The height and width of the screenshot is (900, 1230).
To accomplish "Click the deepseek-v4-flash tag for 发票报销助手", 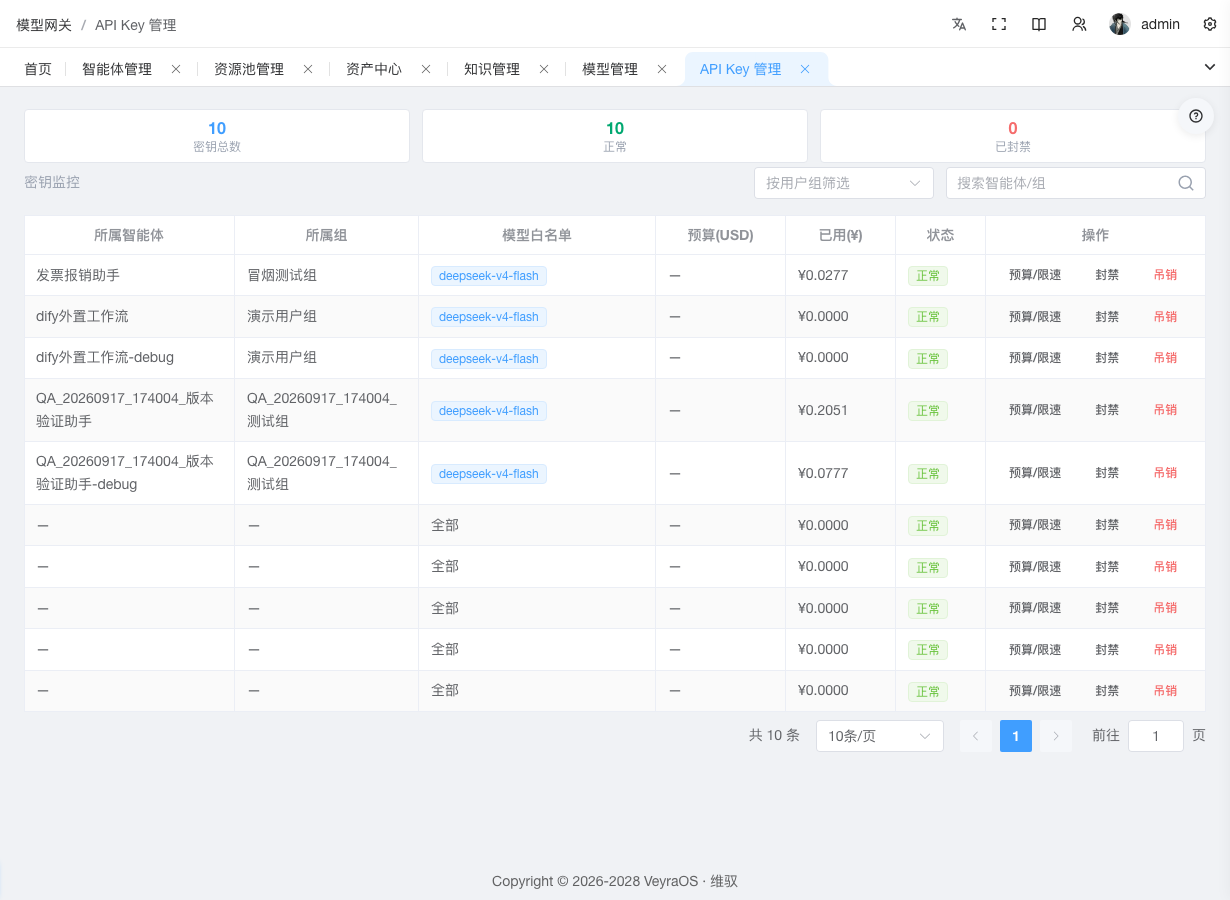I will click(489, 276).
